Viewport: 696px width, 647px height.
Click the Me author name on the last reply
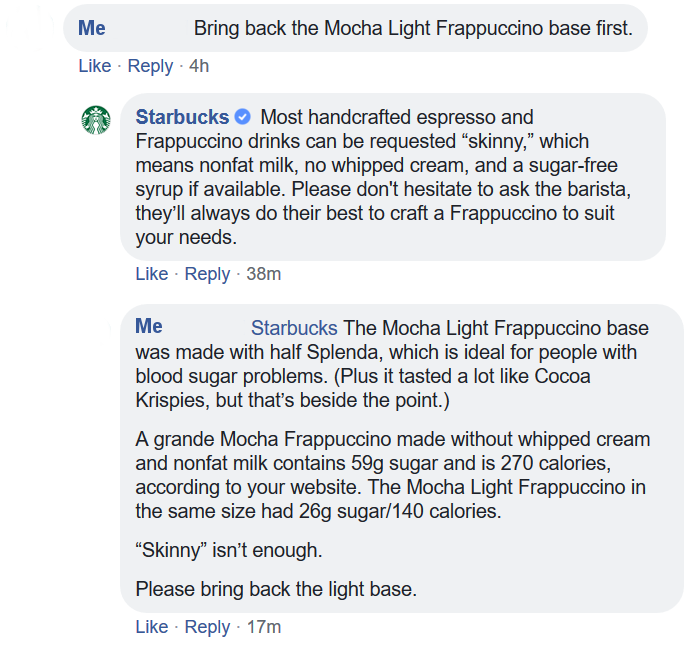[x=149, y=326]
